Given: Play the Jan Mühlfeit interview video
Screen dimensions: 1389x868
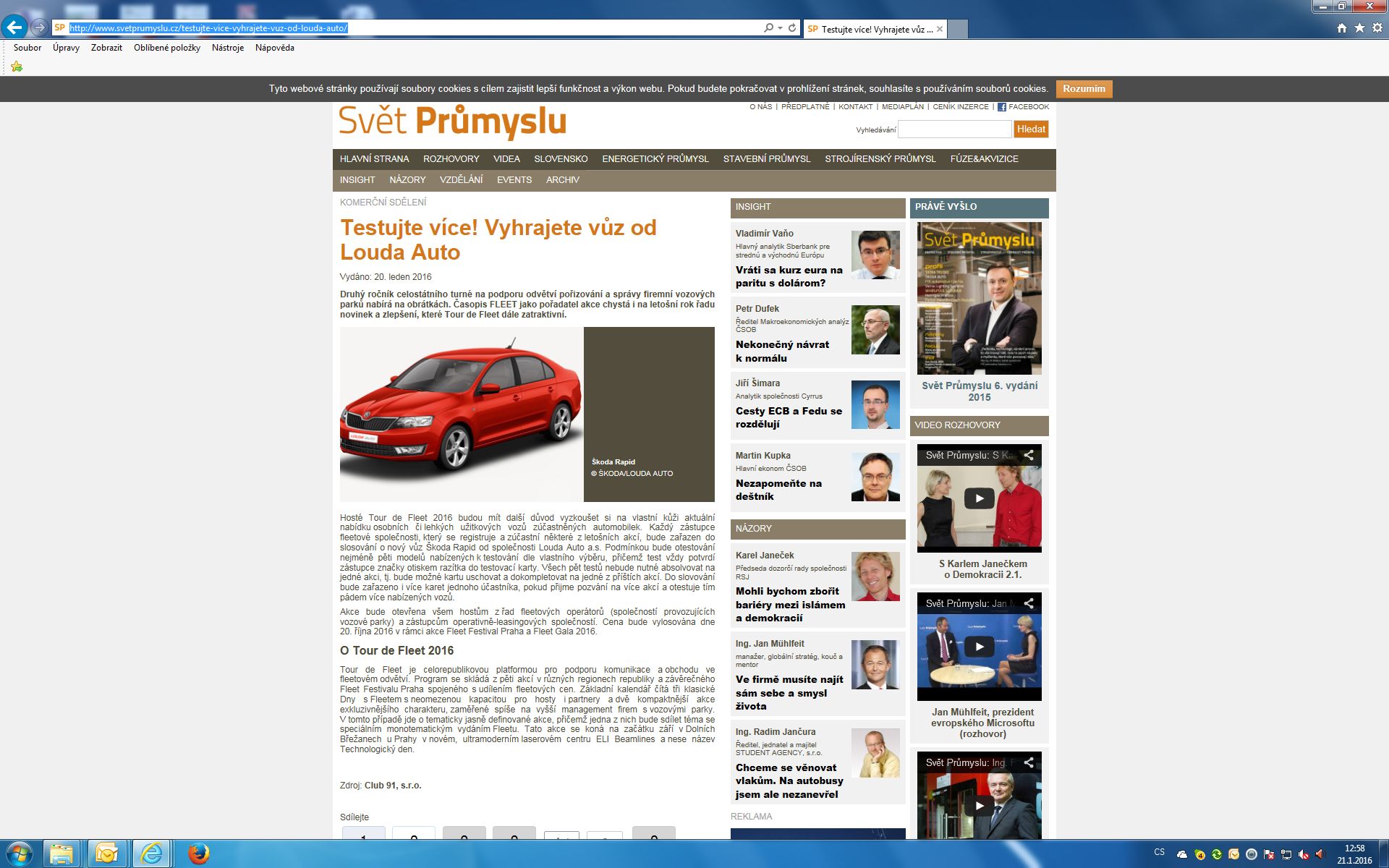Looking at the screenshot, I should (980, 647).
